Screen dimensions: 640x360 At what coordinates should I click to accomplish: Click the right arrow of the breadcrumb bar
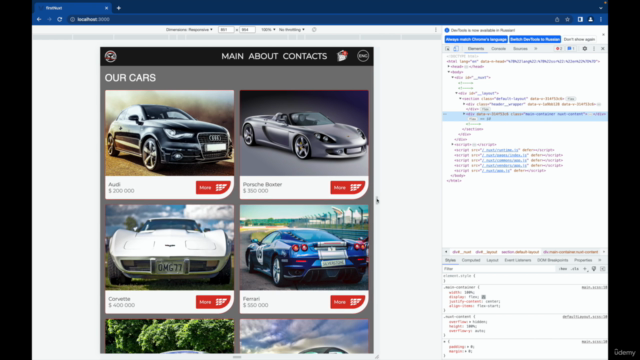(604, 252)
